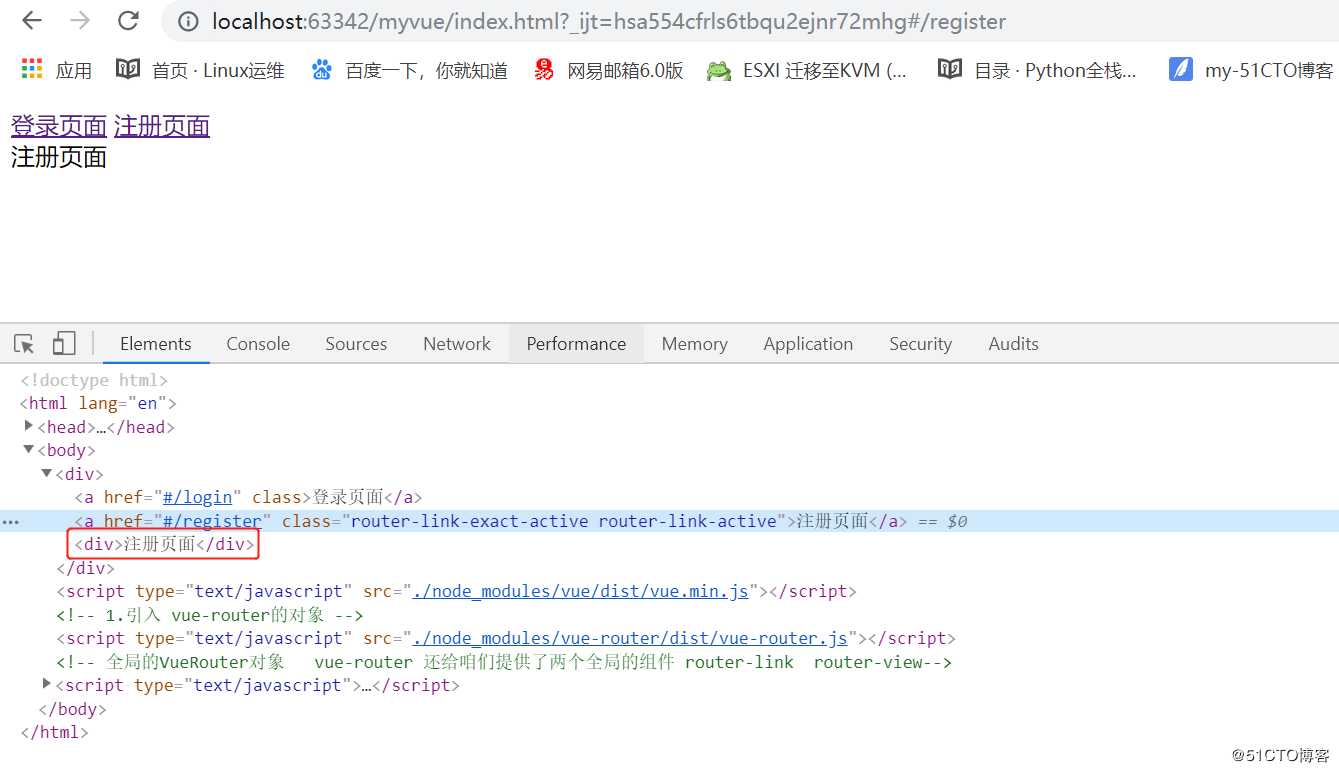Click the address bar URL
The height and width of the screenshot is (772, 1339).
coord(609,21)
